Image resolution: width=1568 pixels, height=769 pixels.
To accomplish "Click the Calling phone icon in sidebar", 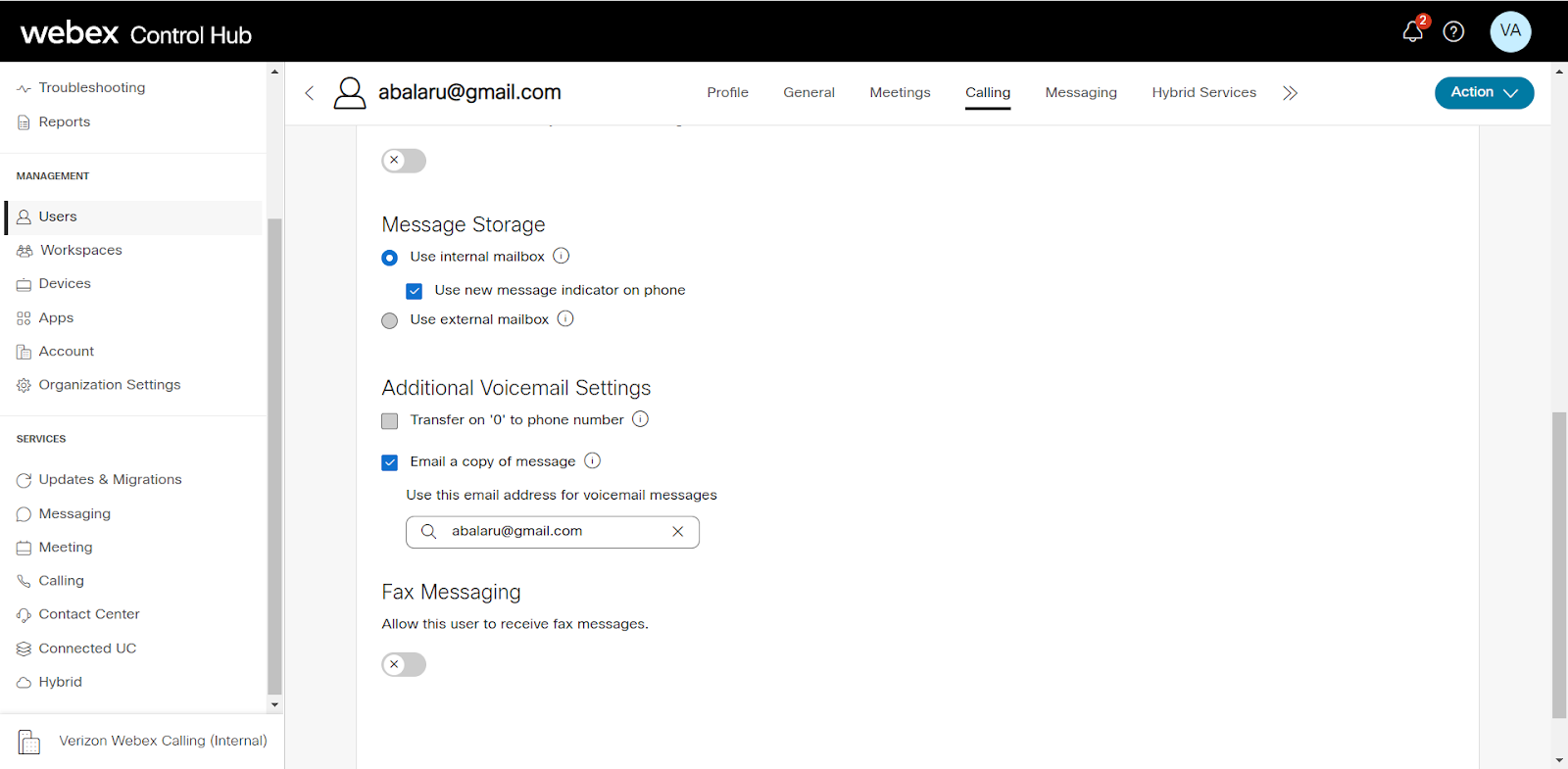I will pos(24,581).
